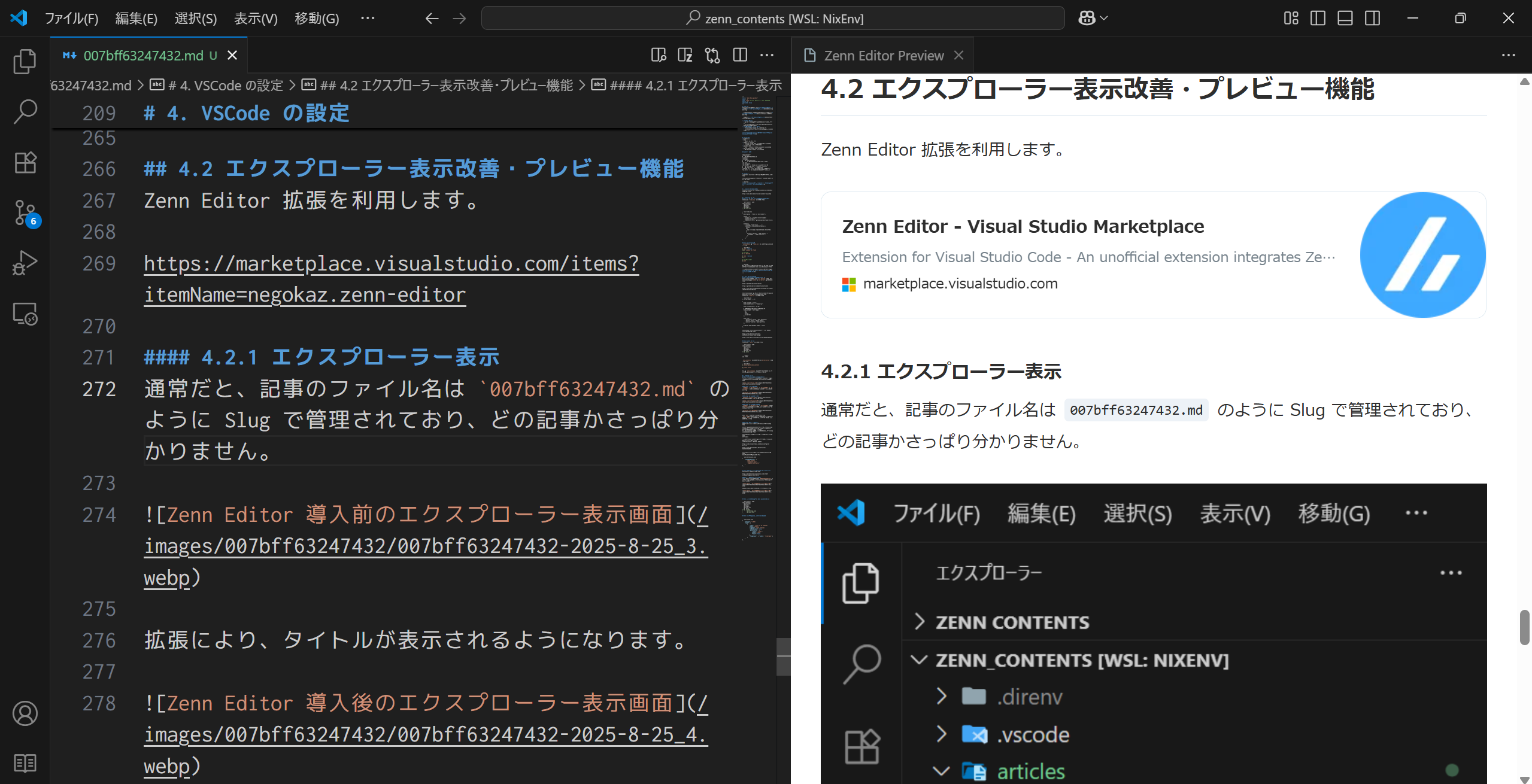Open the 移動(G) menu

pos(317,19)
